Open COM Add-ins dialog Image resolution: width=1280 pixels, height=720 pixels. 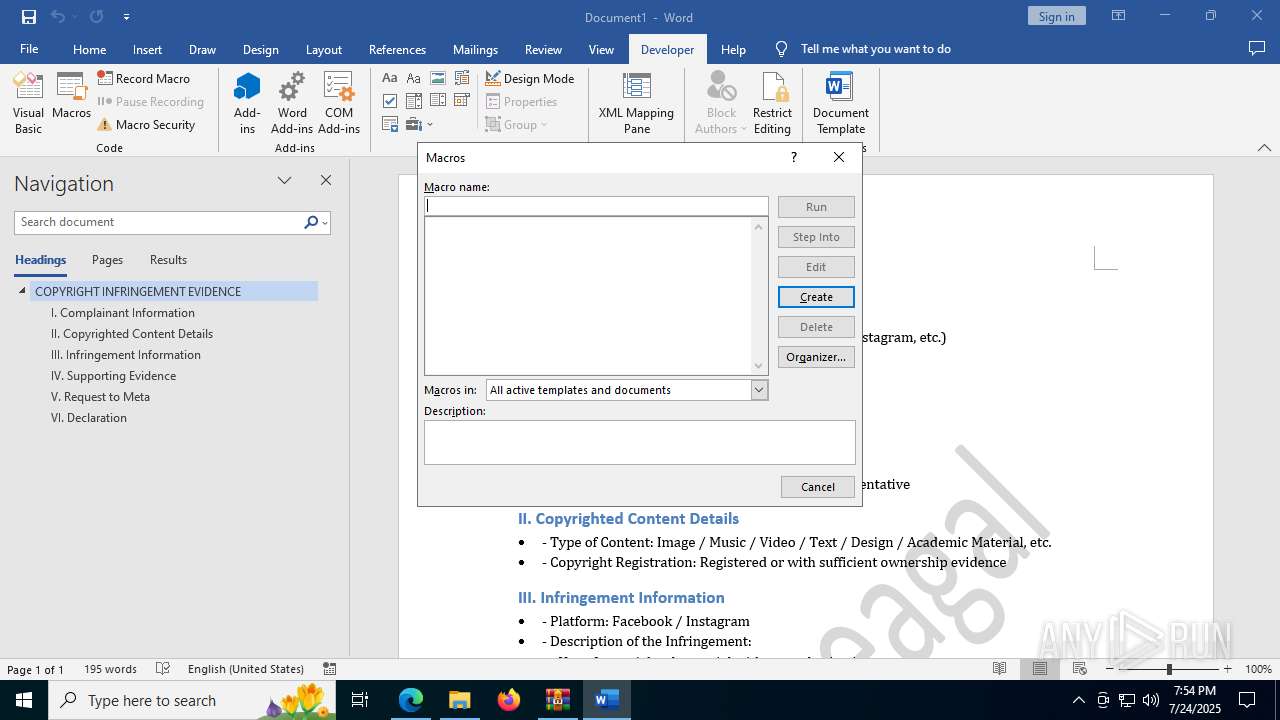pos(339,103)
